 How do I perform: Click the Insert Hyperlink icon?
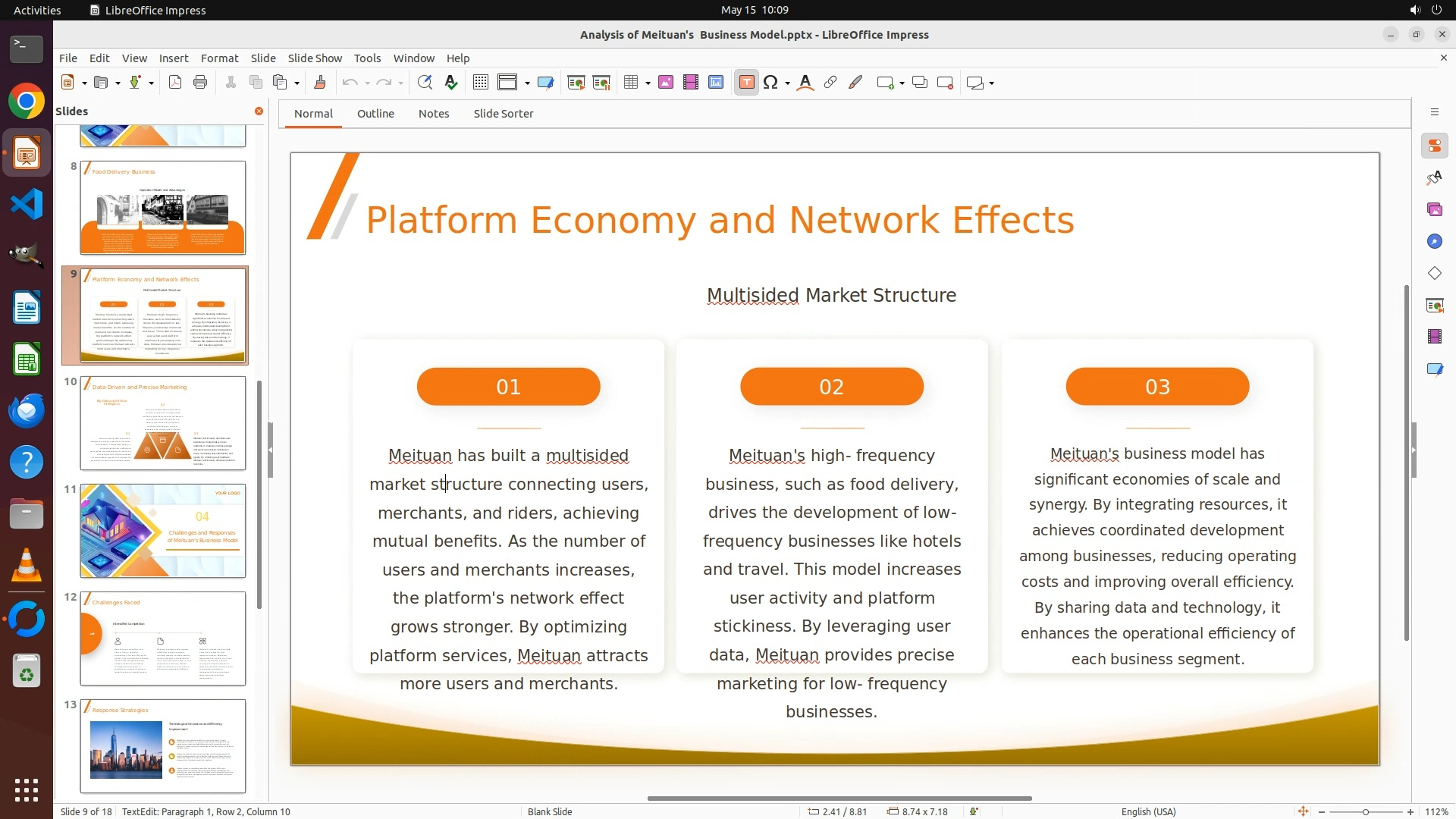pyautogui.click(x=830, y=83)
